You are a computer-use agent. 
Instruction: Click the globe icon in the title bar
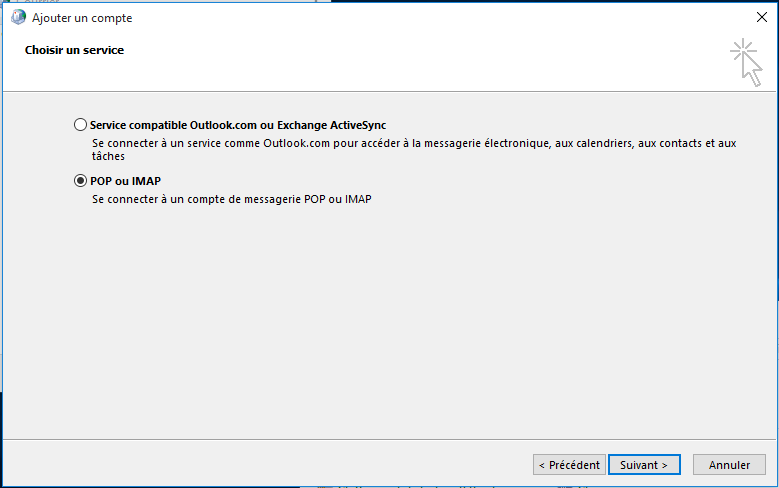coord(18,18)
